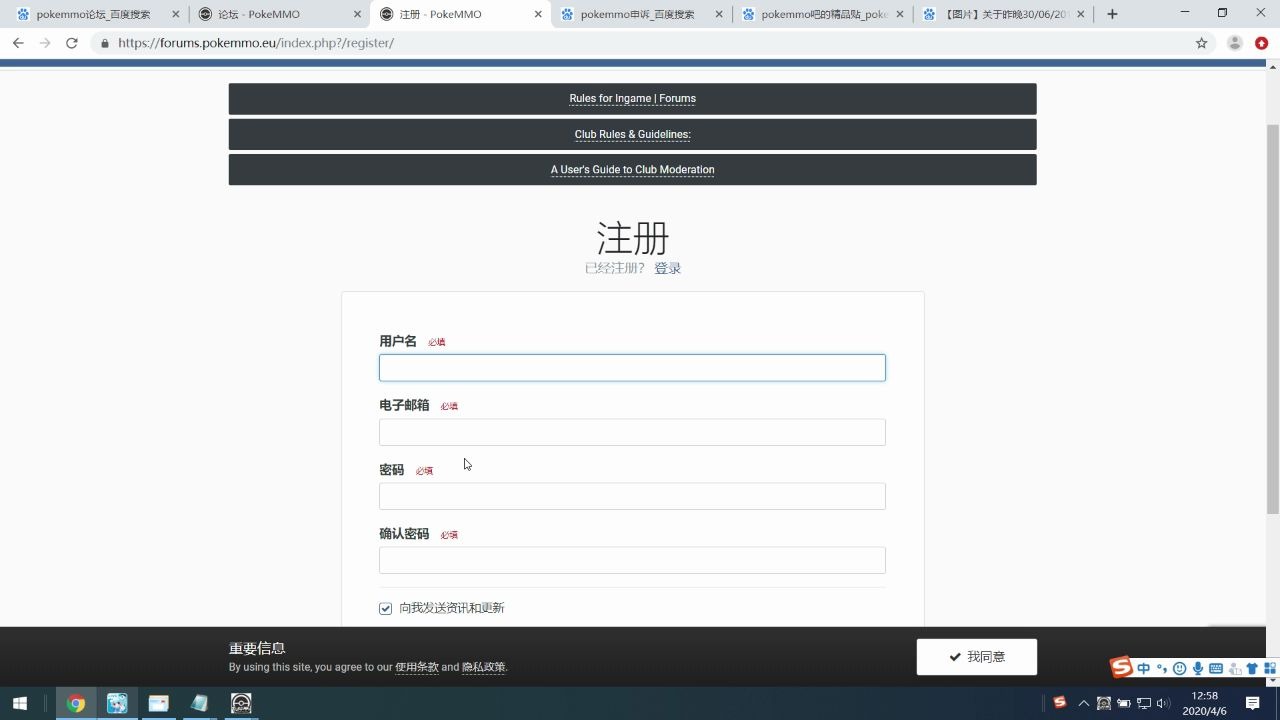Click Sogou icon in system tray
Screen dimensions: 1280x720
(1060, 703)
